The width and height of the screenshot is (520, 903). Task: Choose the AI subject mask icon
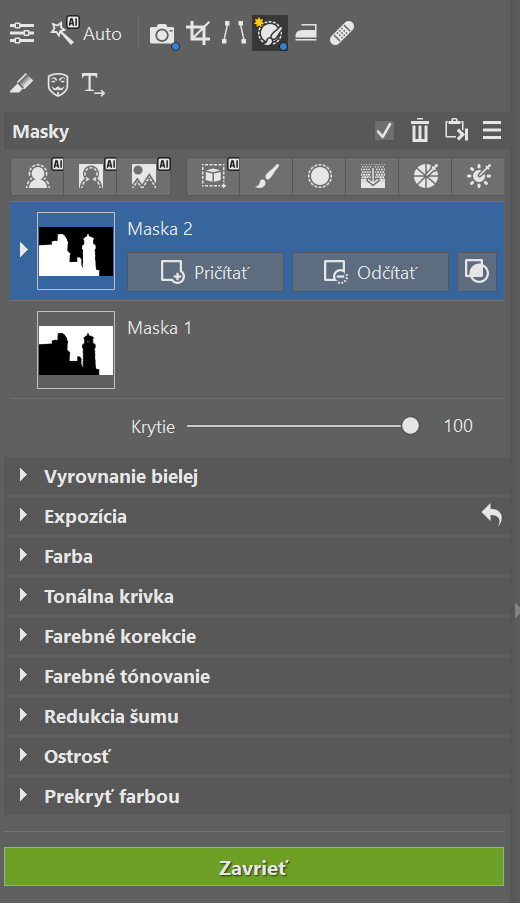(x=37, y=176)
